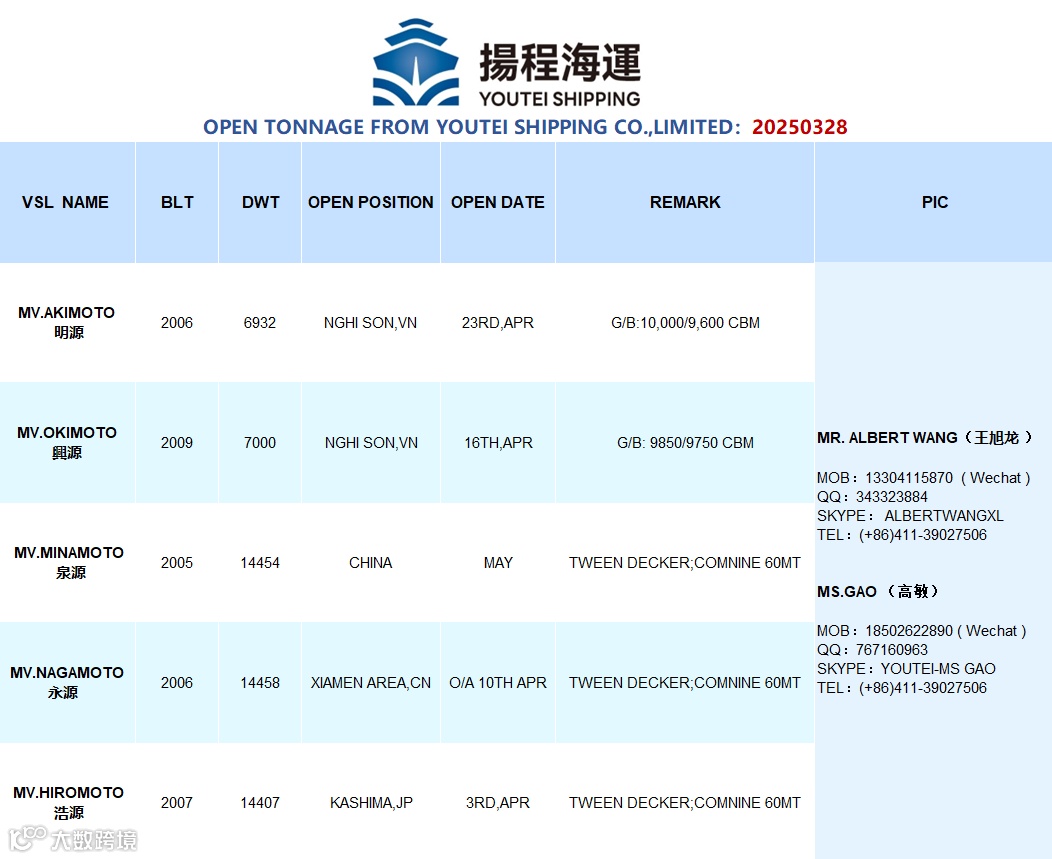The height and width of the screenshot is (859, 1052).
Task: Select vessel name MV.OKIMOTO
Action: click(67, 433)
